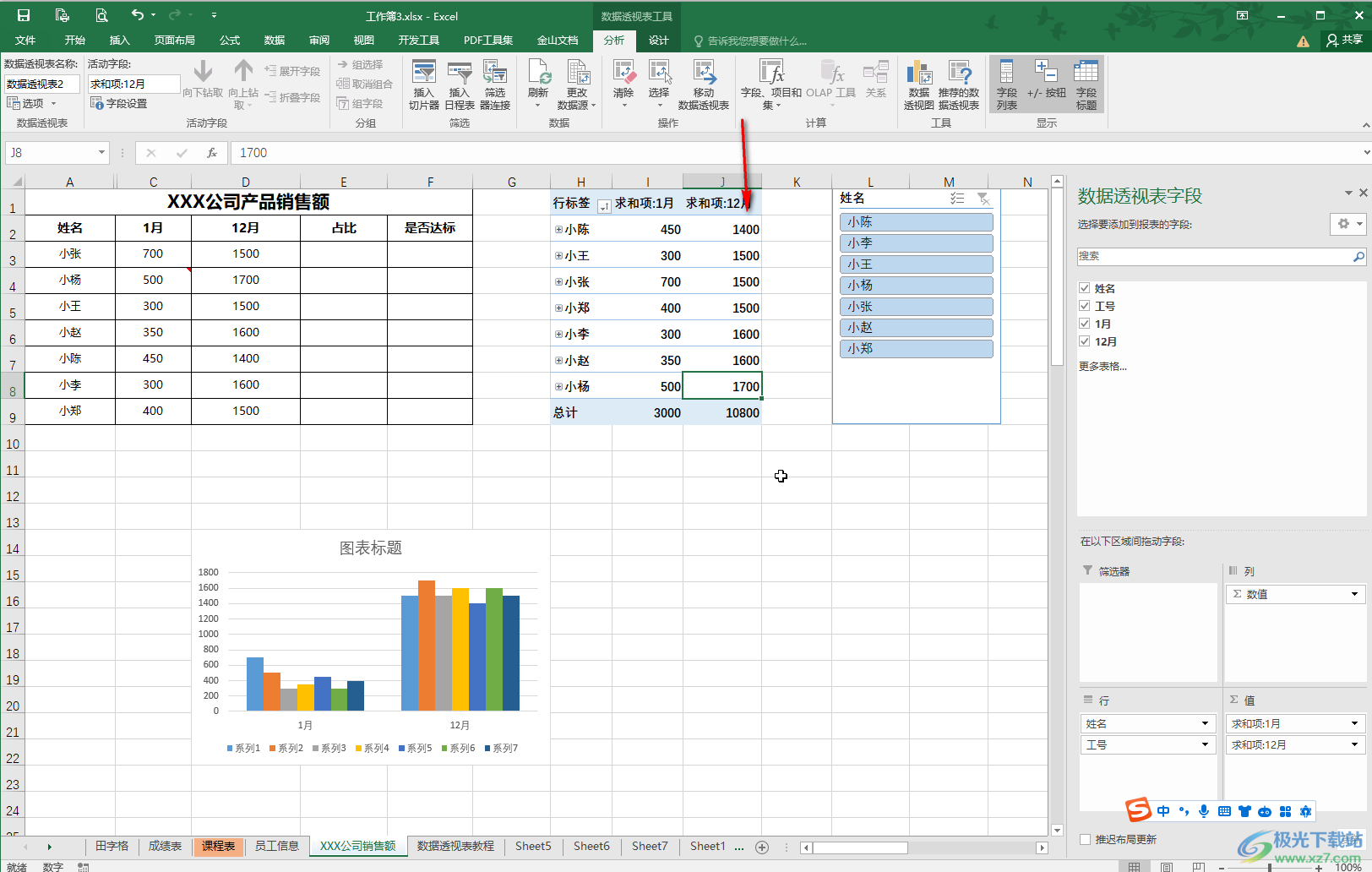Uncheck the 1月 field checkbox
The height and width of the screenshot is (872, 1372).
(x=1085, y=324)
